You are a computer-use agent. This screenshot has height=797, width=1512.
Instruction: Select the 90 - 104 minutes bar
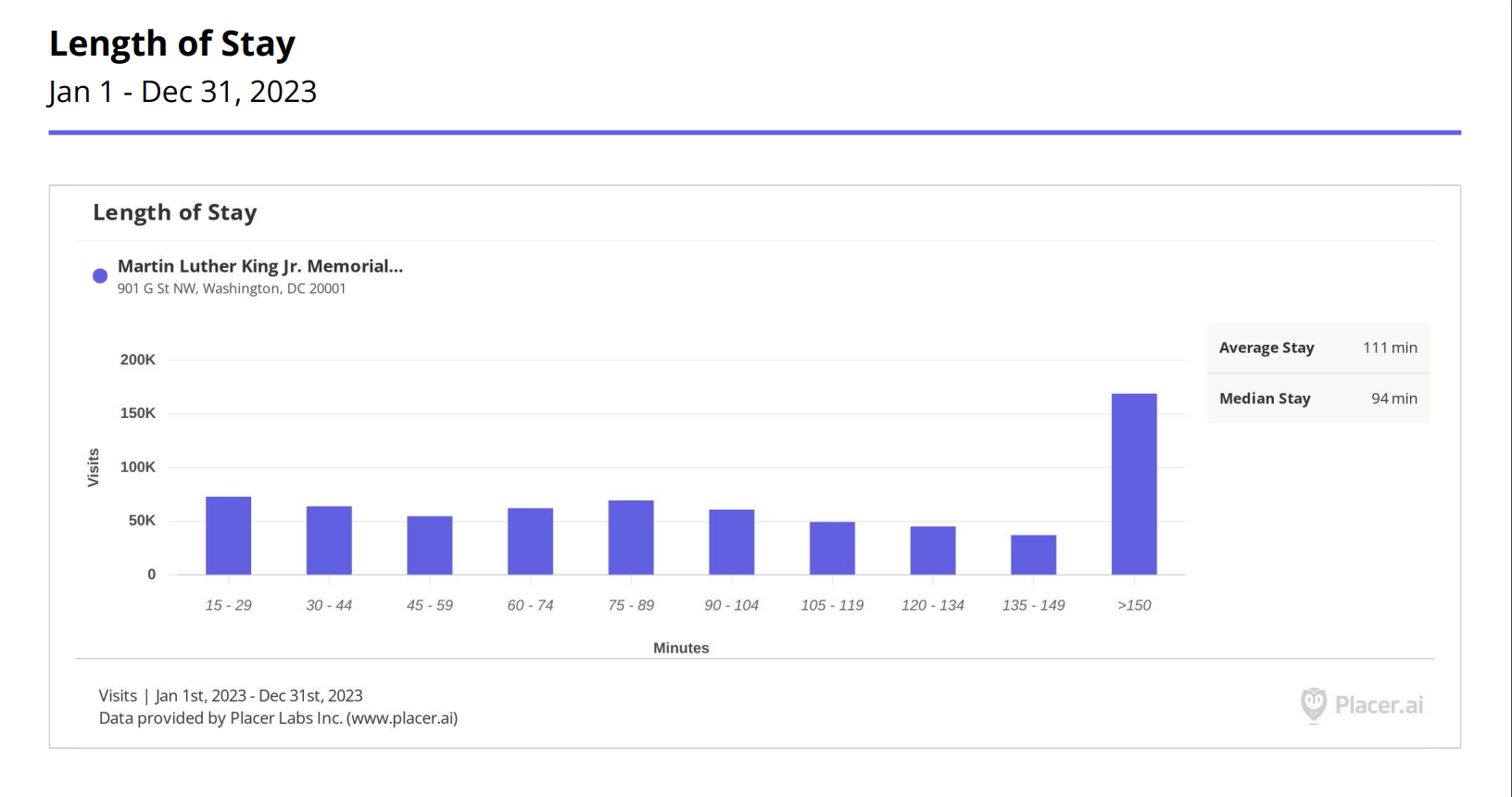732,542
